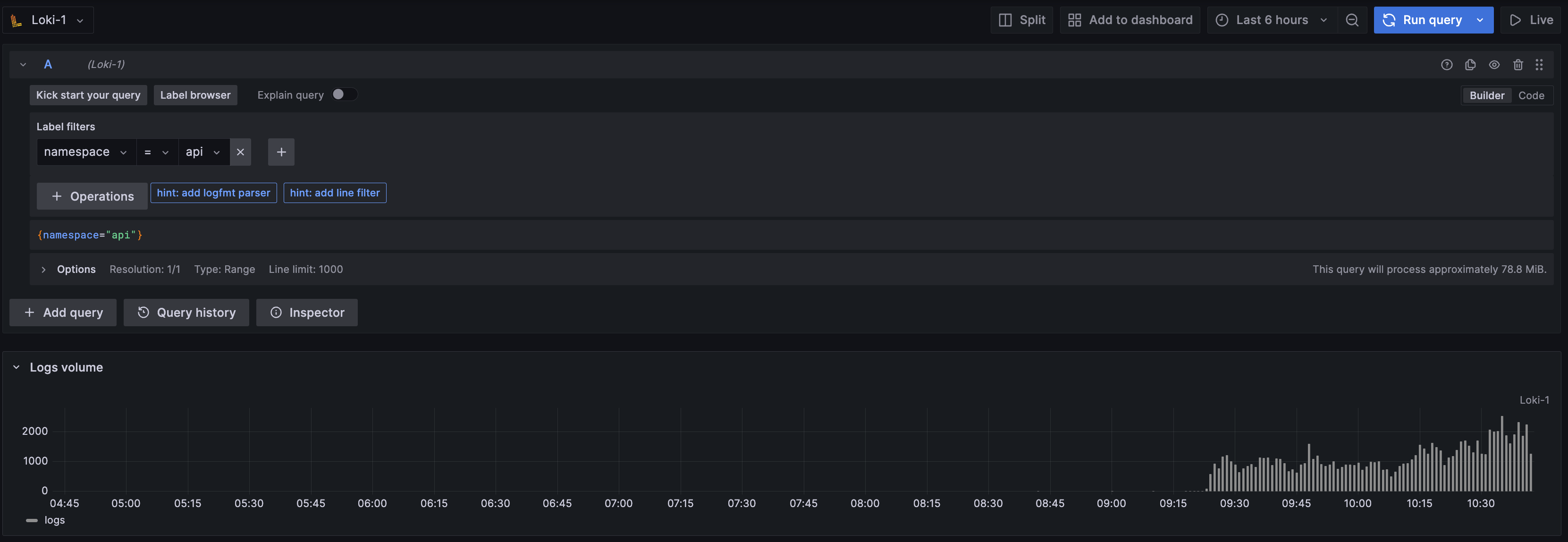
Task: Toggle the Explain query switch
Action: pos(344,94)
